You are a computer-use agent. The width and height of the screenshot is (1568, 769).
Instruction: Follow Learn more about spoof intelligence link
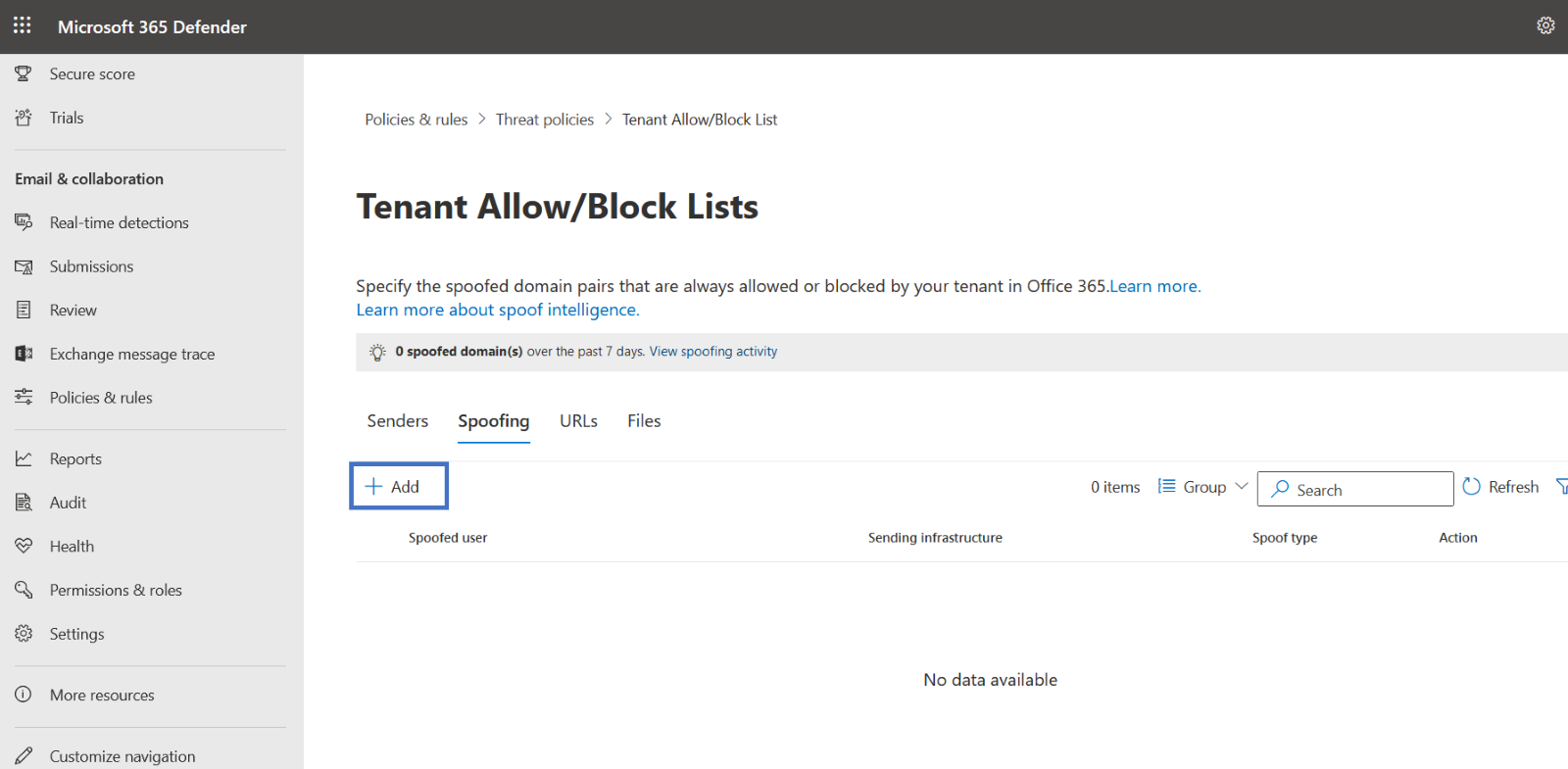(497, 310)
